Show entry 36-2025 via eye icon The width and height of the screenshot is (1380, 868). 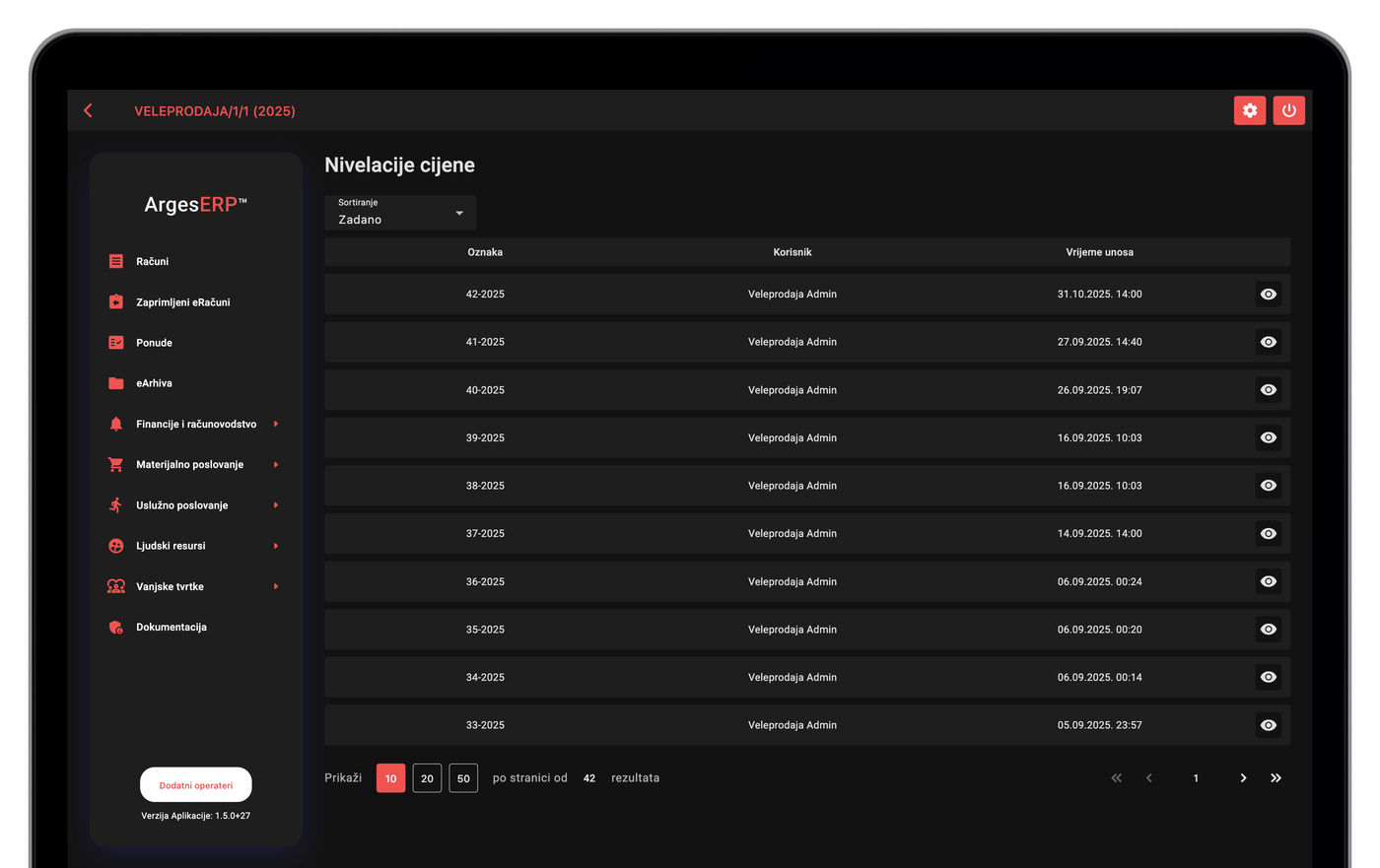click(1269, 581)
